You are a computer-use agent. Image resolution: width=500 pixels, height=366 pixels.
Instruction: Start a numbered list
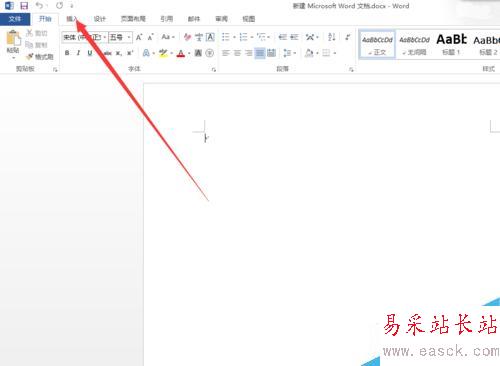(243, 37)
